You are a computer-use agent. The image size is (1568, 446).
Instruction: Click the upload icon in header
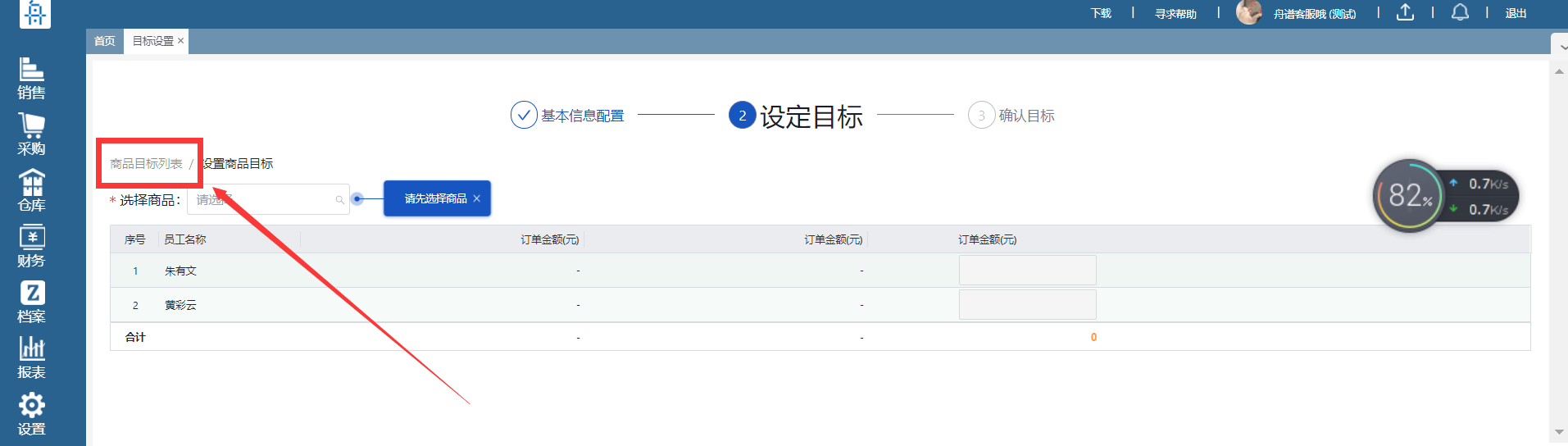(x=1405, y=13)
